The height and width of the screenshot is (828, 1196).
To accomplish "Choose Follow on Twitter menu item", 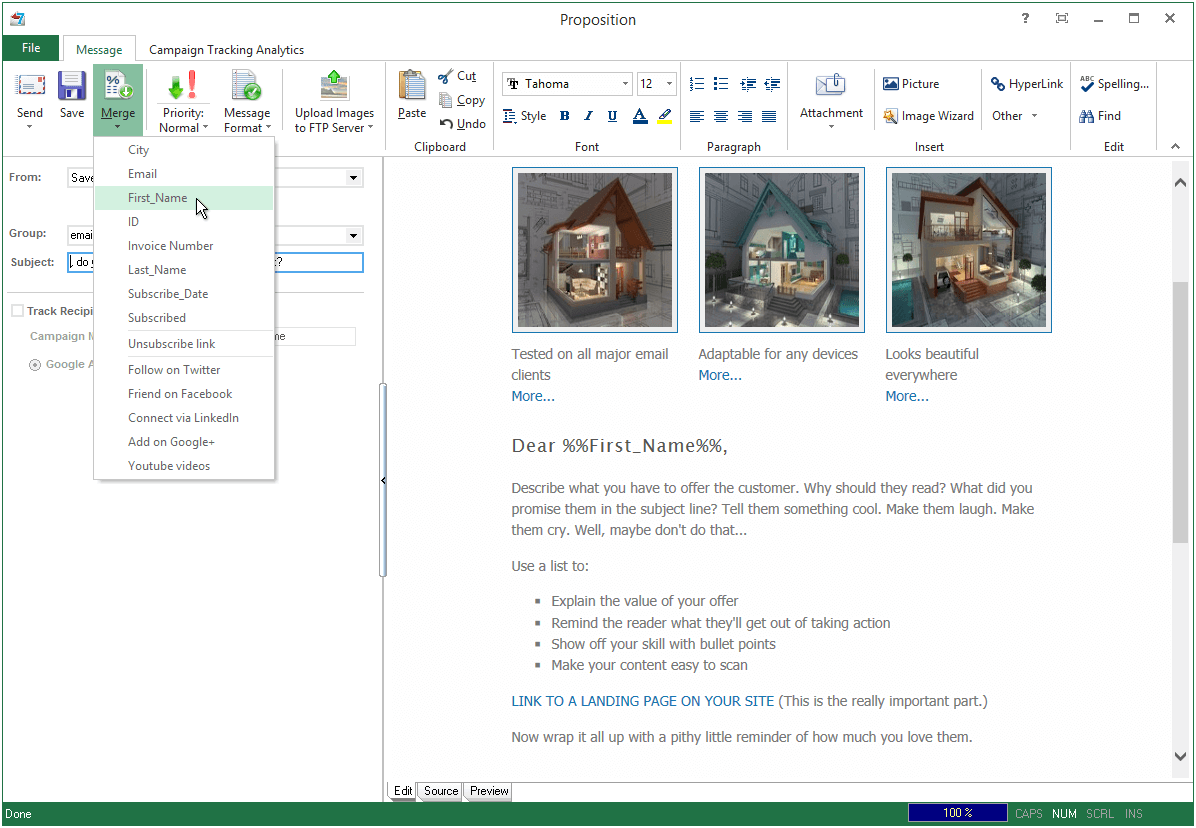I will (183, 370).
